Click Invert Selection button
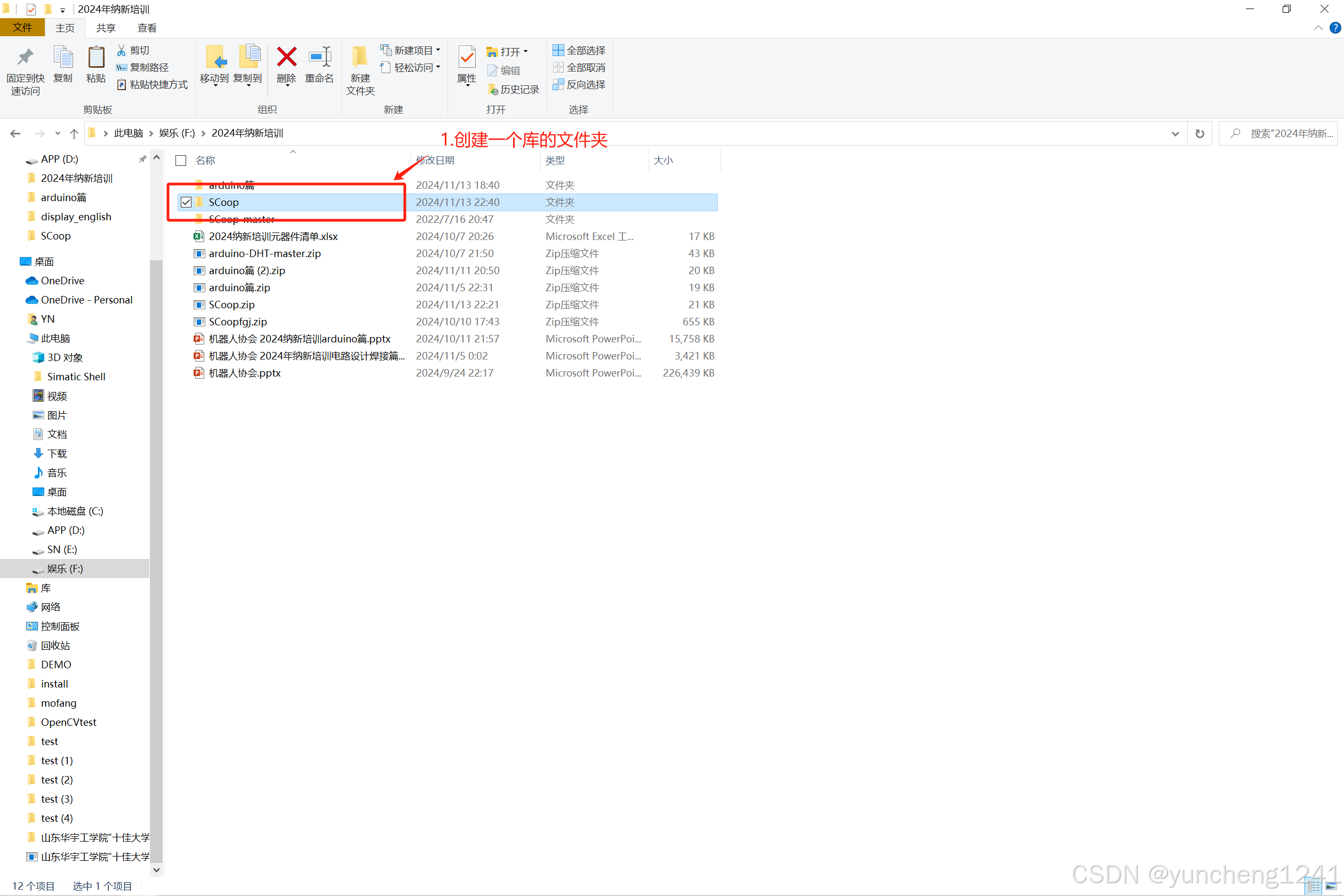The height and width of the screenshot is (896, 1344). click(x=579, y=85)
